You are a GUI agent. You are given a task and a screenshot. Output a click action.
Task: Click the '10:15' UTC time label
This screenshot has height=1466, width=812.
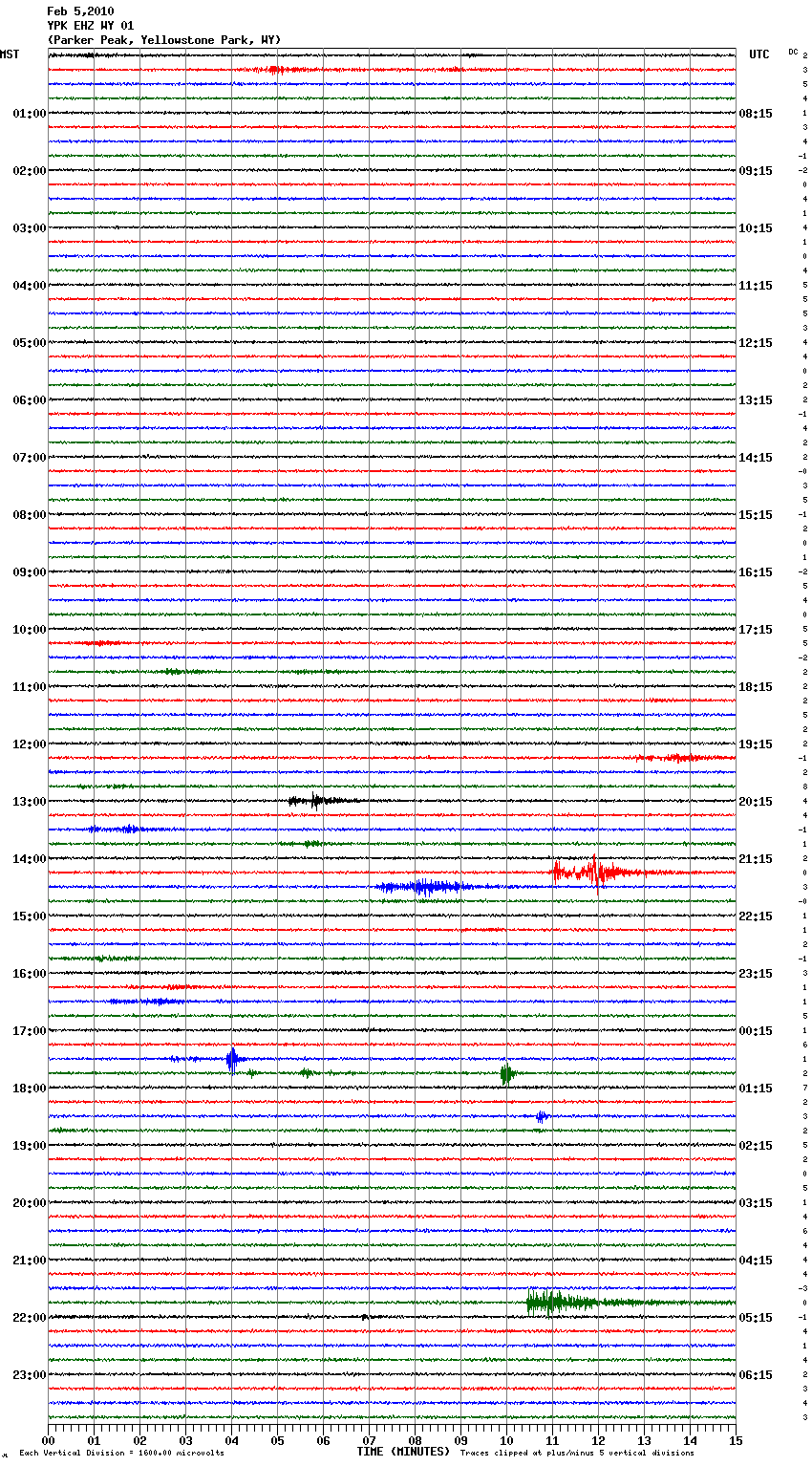pos(756,228)
